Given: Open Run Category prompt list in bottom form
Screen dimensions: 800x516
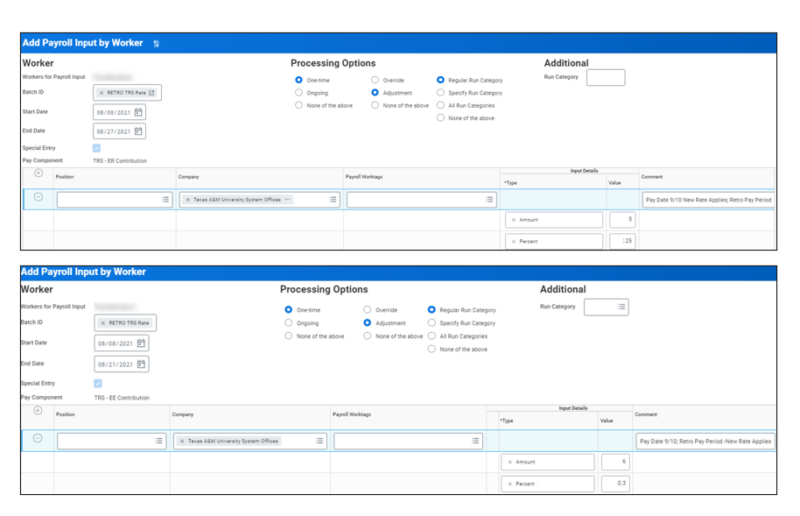Looking at the screenshot, I should click(x=621, y=307).
